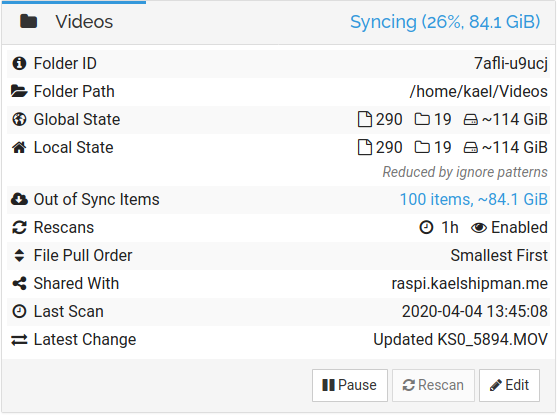Click the Syncing (26%, 84.1 GiB) status text

(445, 22)
